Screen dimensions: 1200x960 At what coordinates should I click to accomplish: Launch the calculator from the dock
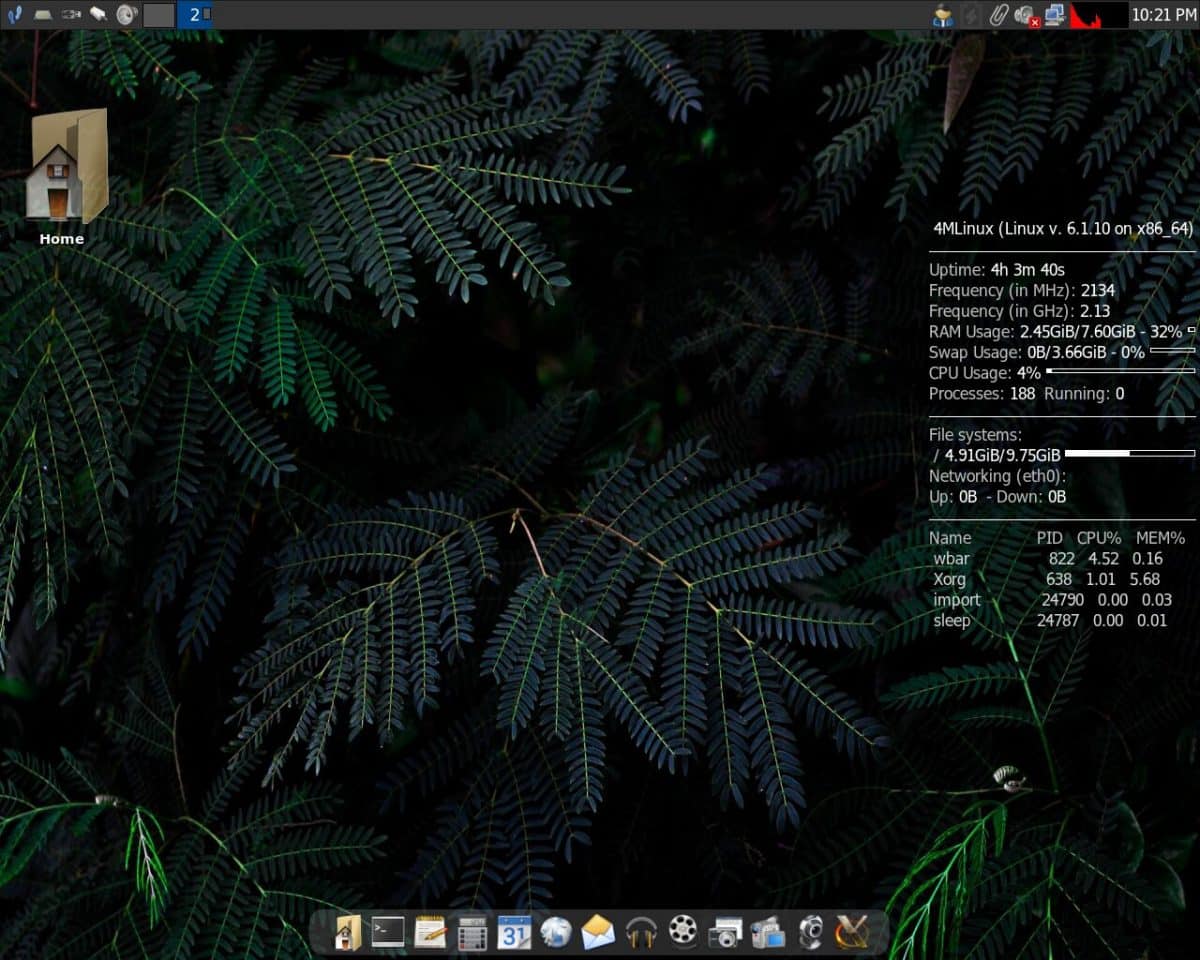474,933
